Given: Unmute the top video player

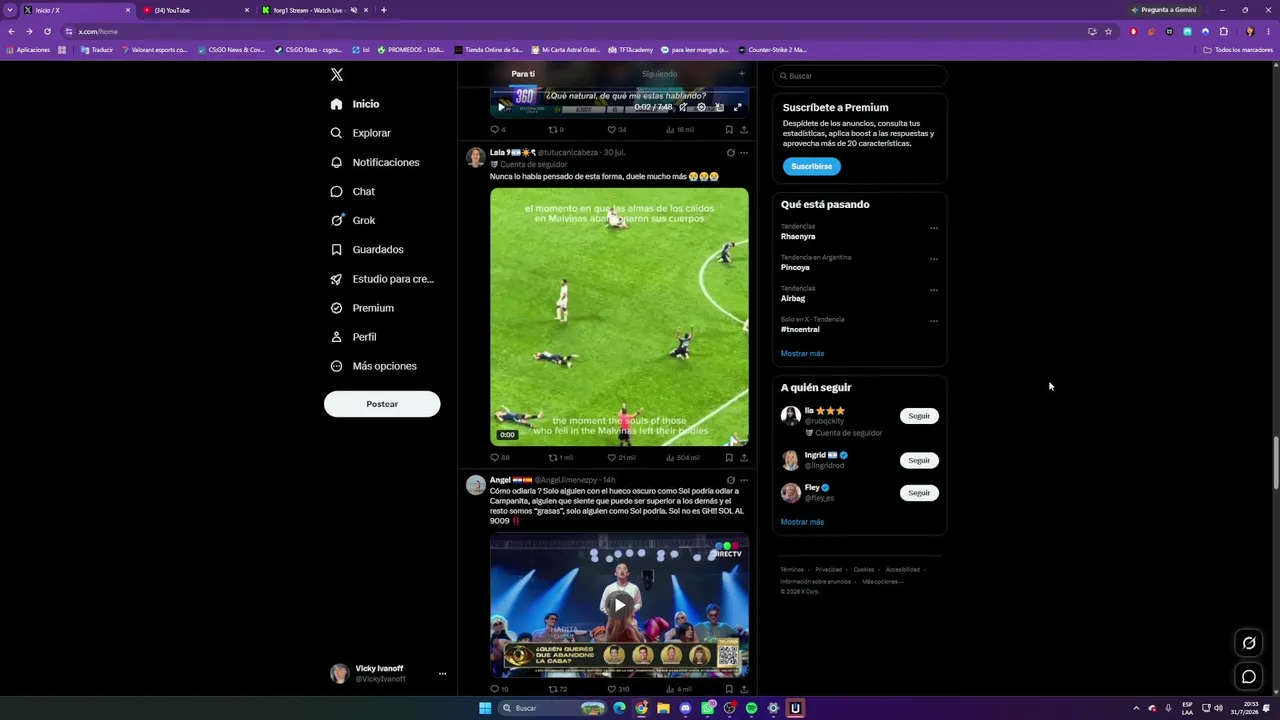Looking at the screenshot, I should [683, 107].
